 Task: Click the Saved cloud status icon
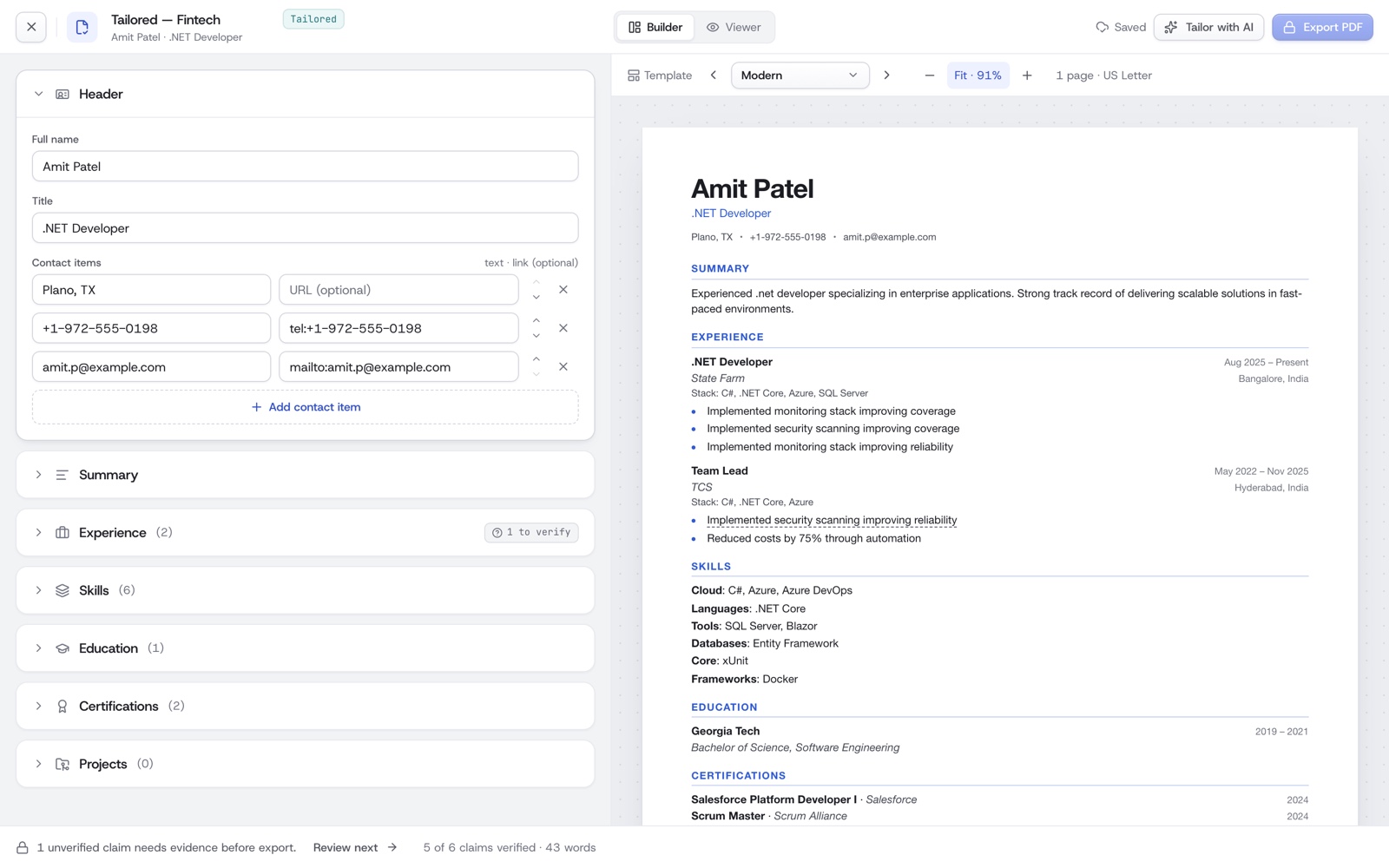point(1103,27)
